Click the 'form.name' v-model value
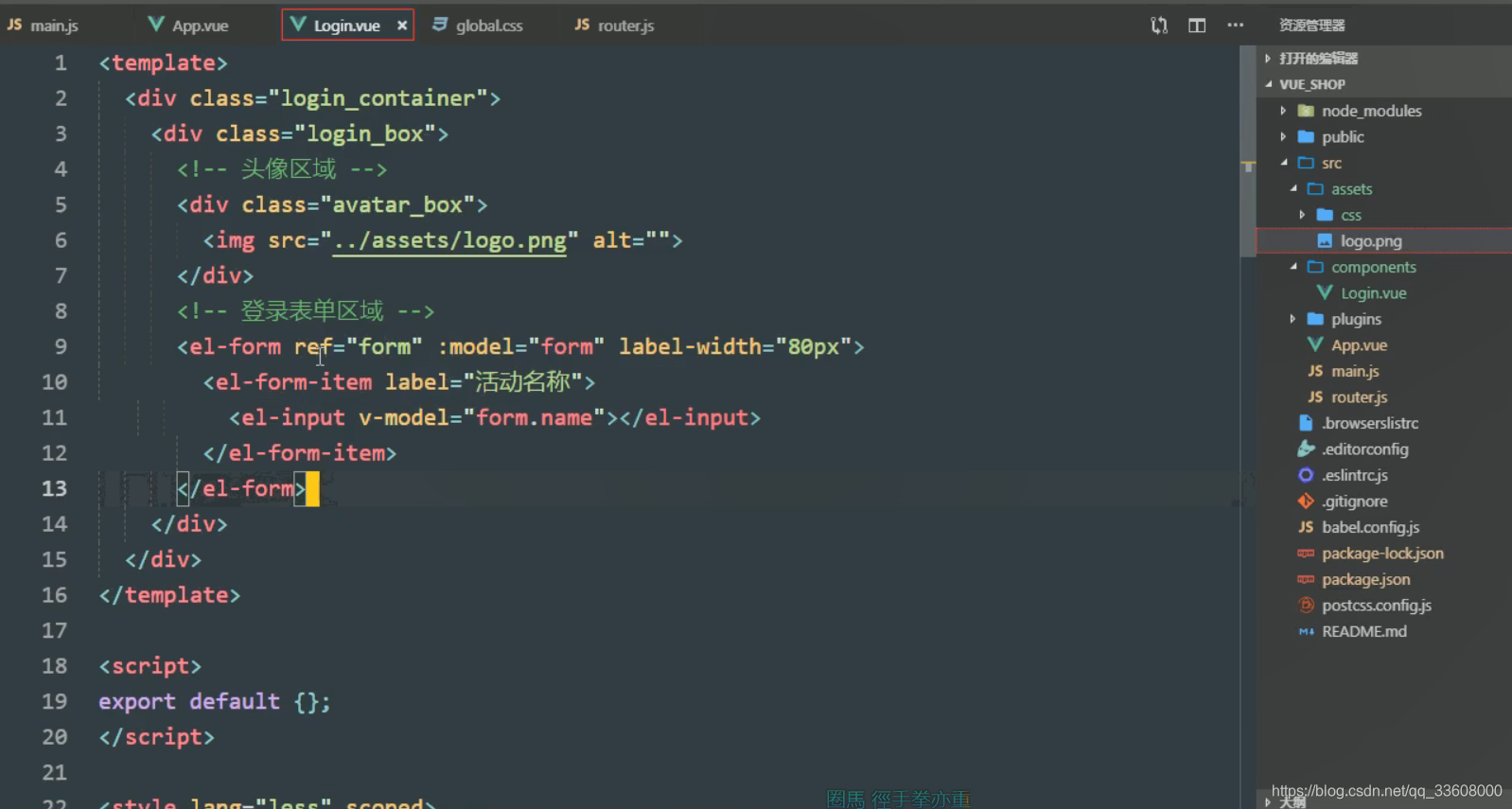Viewport: 1512px width, 809px height. (x=534, y=417)
